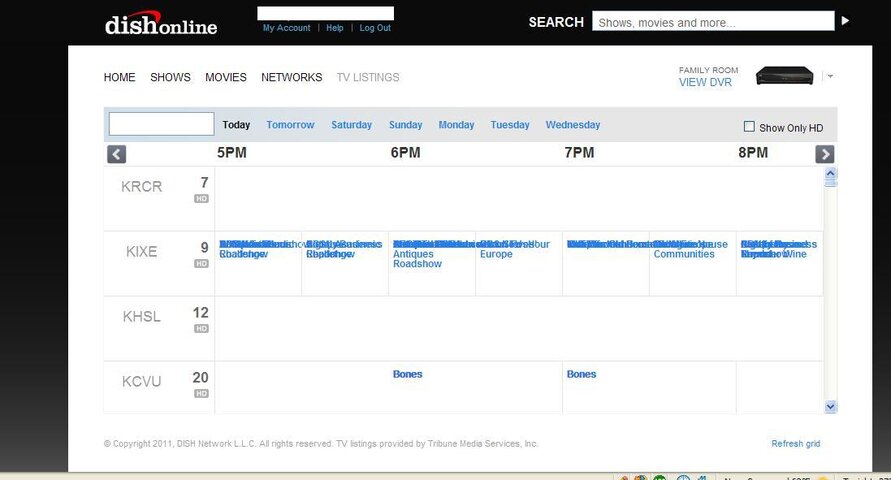Switch listings to Saturday
This screenshot has height=480, width=891.
click(x=352, y=125)
